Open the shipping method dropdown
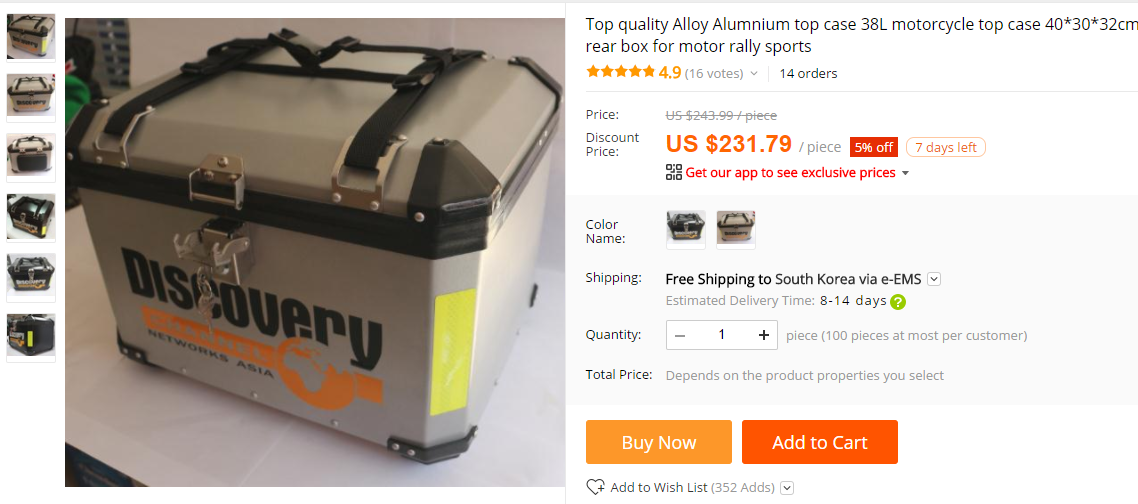The height and width of the screenshot is (504, 1138). coord(934,279)
